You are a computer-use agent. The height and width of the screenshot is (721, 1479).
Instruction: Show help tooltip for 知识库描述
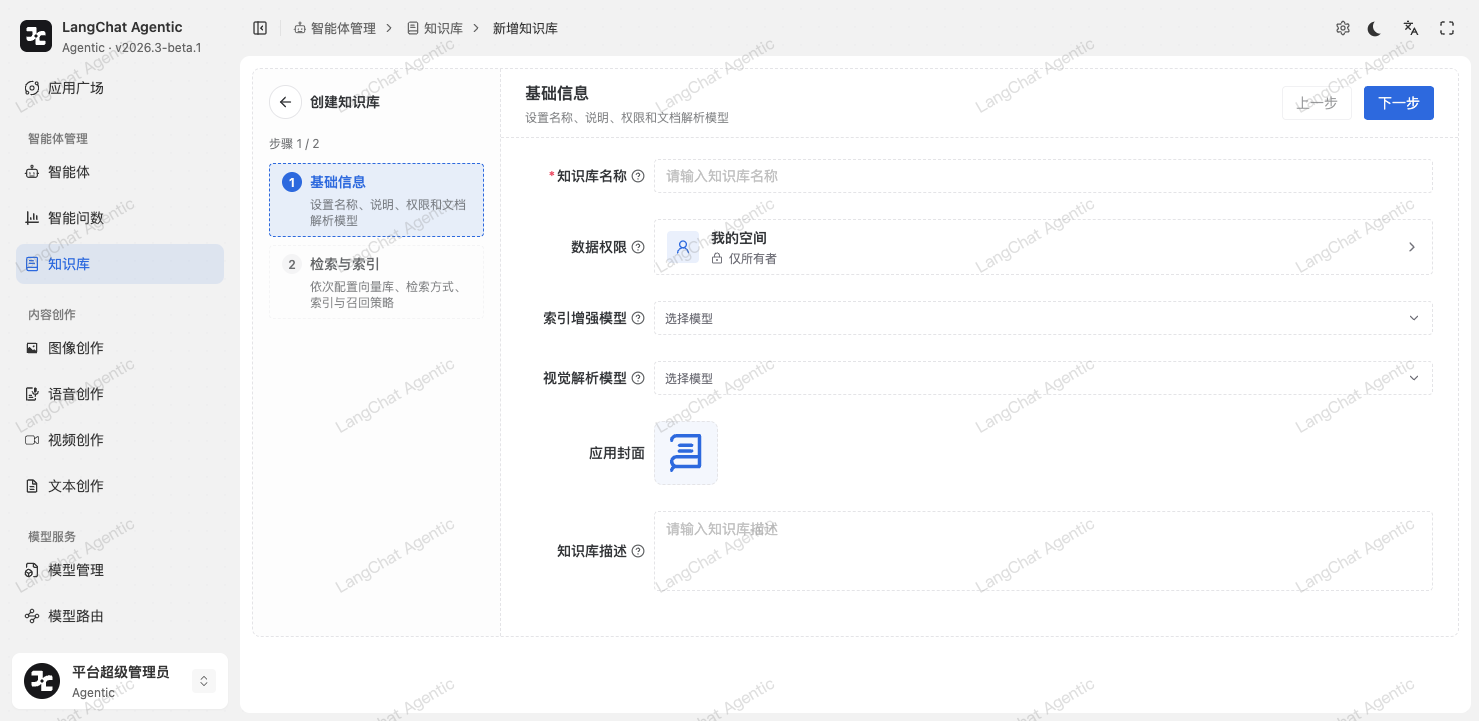pos(638,551)
